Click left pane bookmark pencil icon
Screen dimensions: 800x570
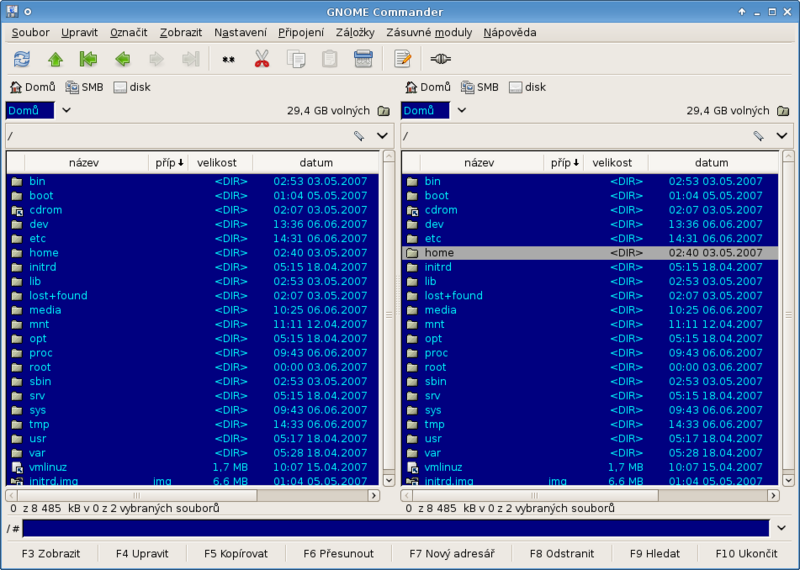click(x=359, y=136)
